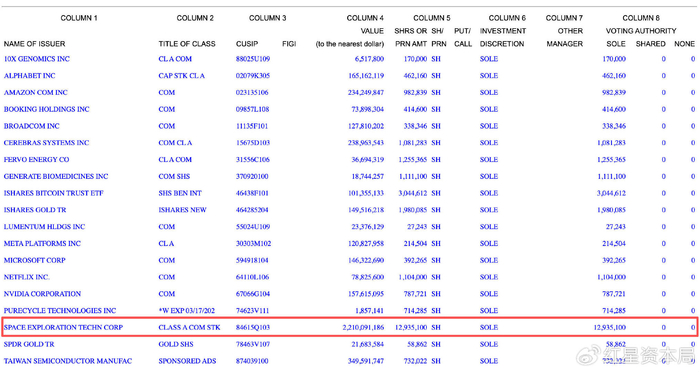Click the ISHARES GOLD TR issuer
The height and width of the screenshot is (372, 700).
pos(35,210)
